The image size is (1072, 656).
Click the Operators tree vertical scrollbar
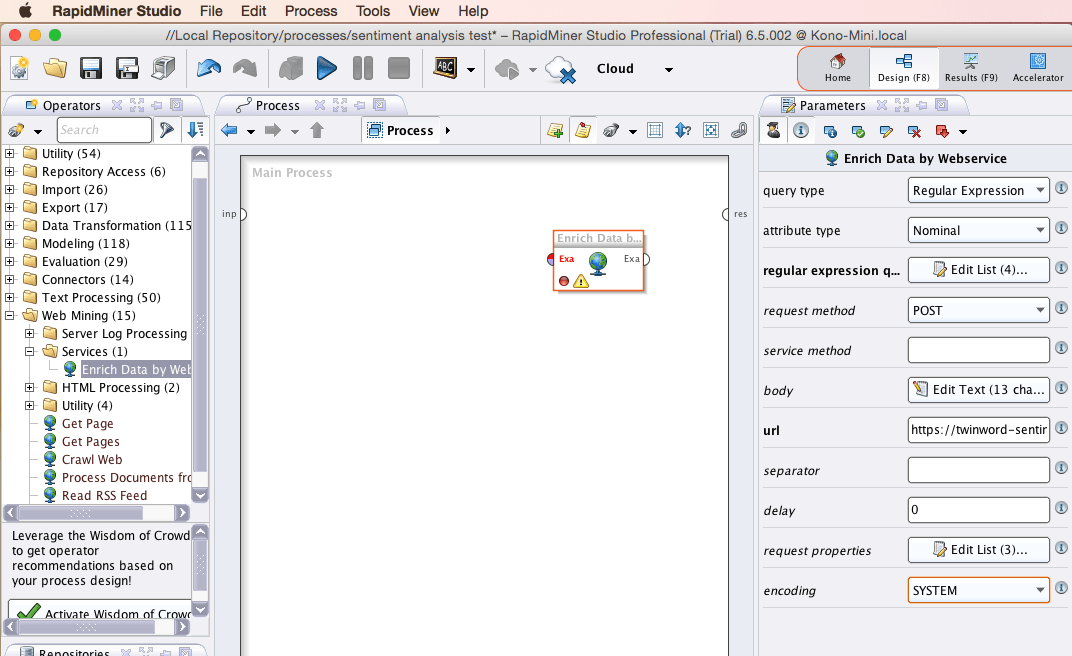pos(200,325)
